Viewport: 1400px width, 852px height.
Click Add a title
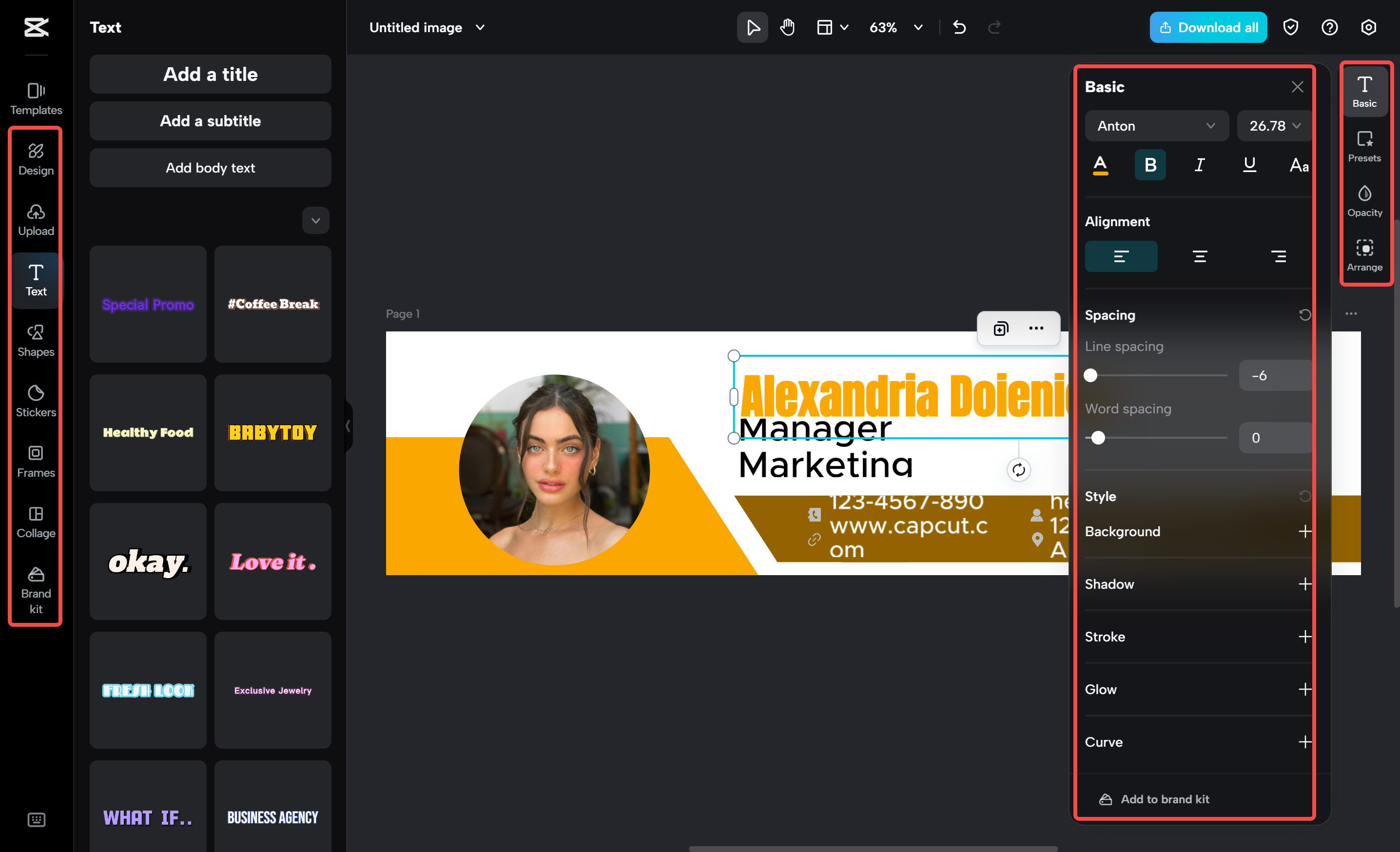(x=210, y=74)
